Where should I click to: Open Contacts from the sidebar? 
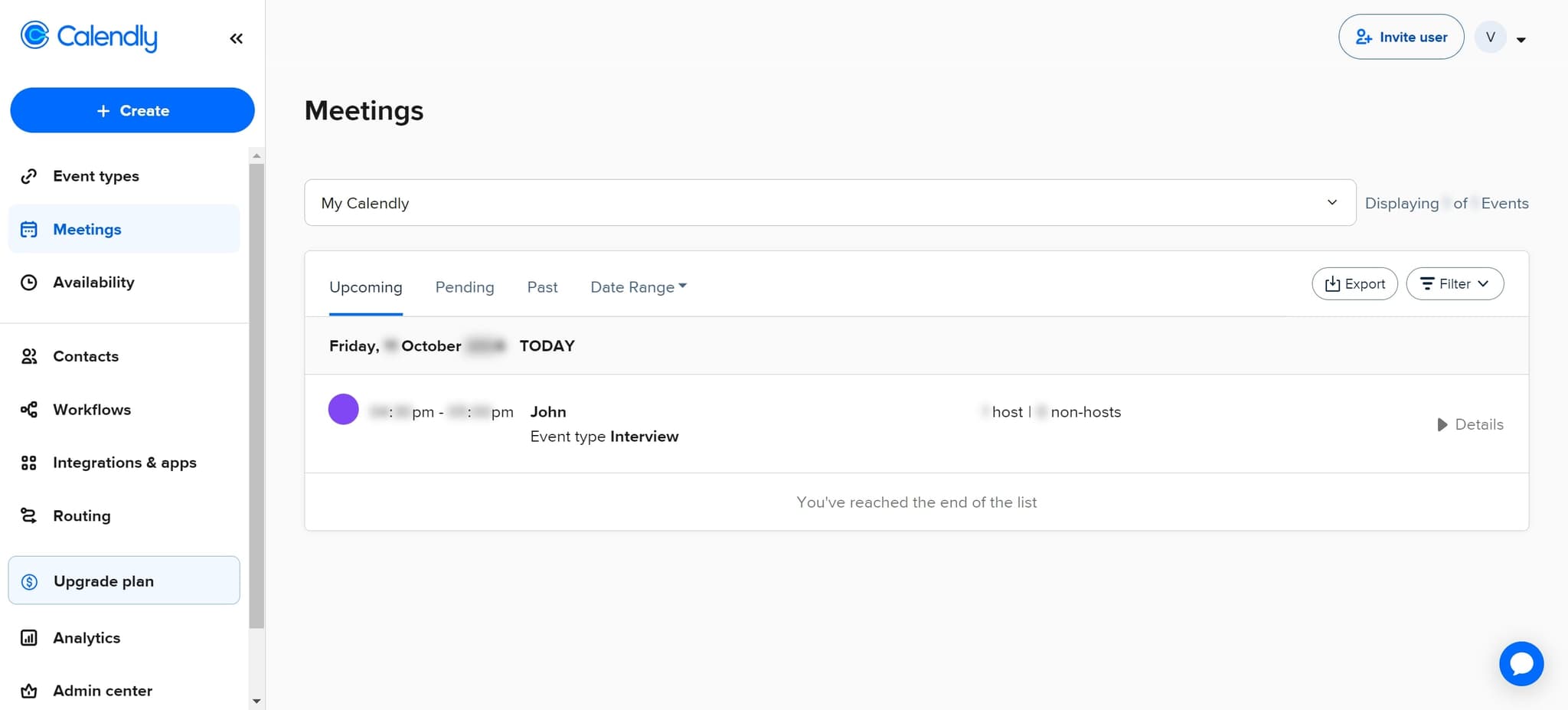click(x=85, y=355)
